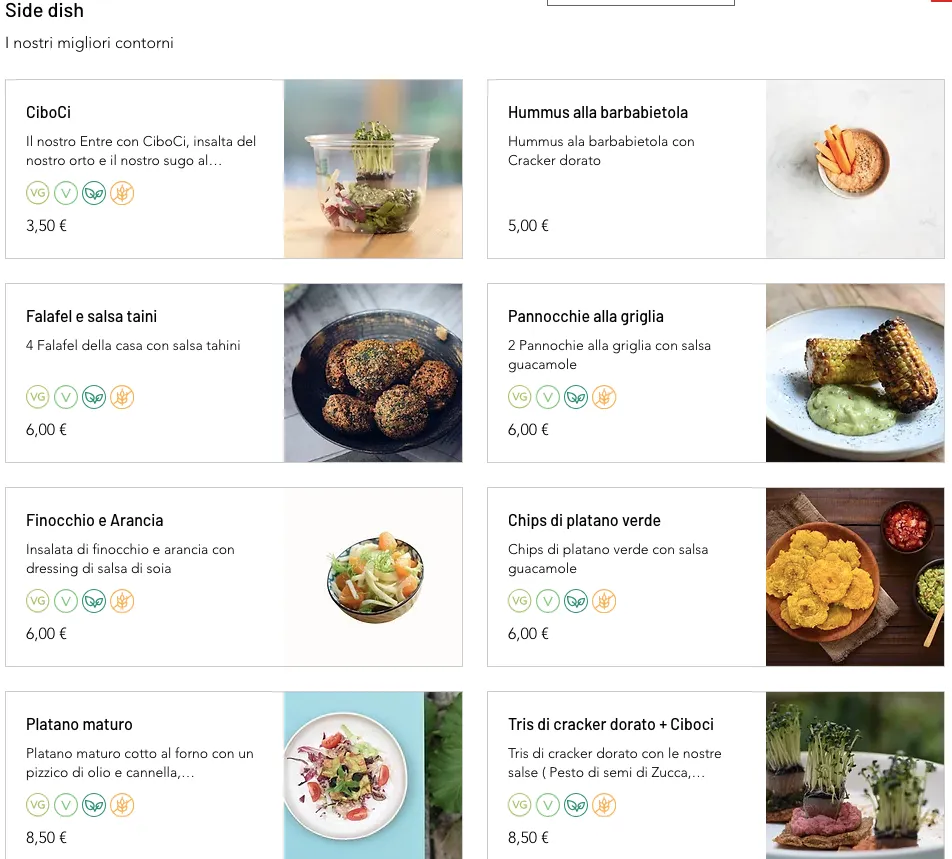Image resolution: width=952 pixels, height=859 pixels.
Task: View the beetroot hummus bowl photo
Action: 855,169
